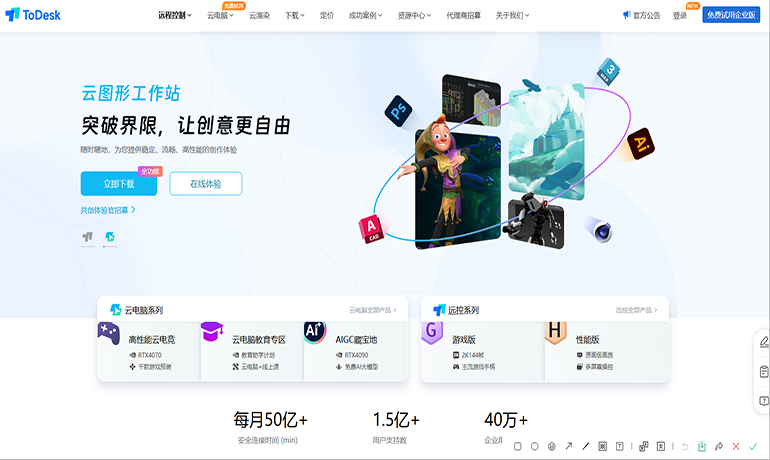The height and width of the screenshot is (460, 770).
Task: Click the 远控系列 heading
Action: [463, 310]
